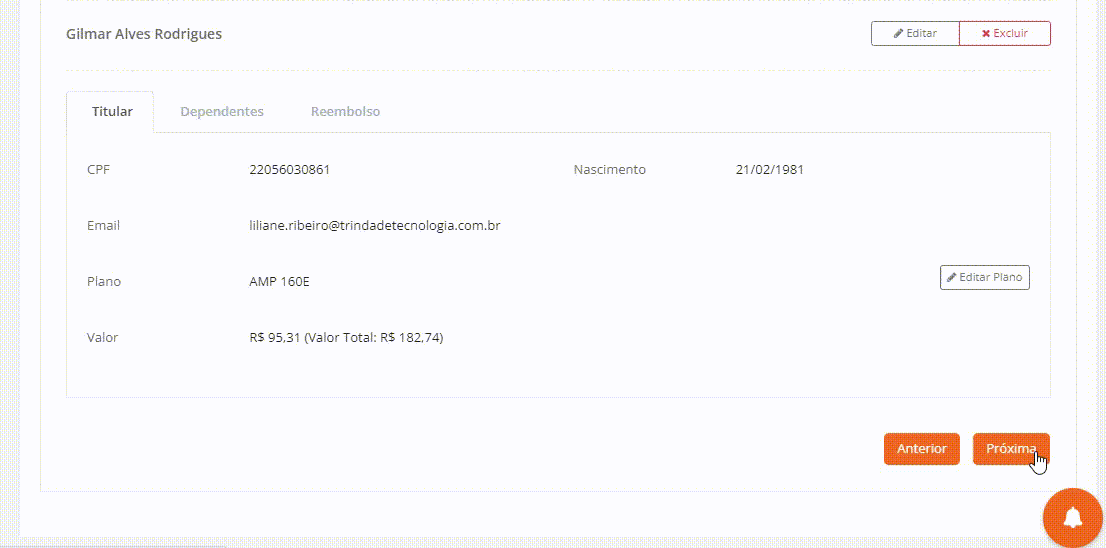Click the red X icon on Excluir
The image size is (1106, 548).
click(986, 34)
